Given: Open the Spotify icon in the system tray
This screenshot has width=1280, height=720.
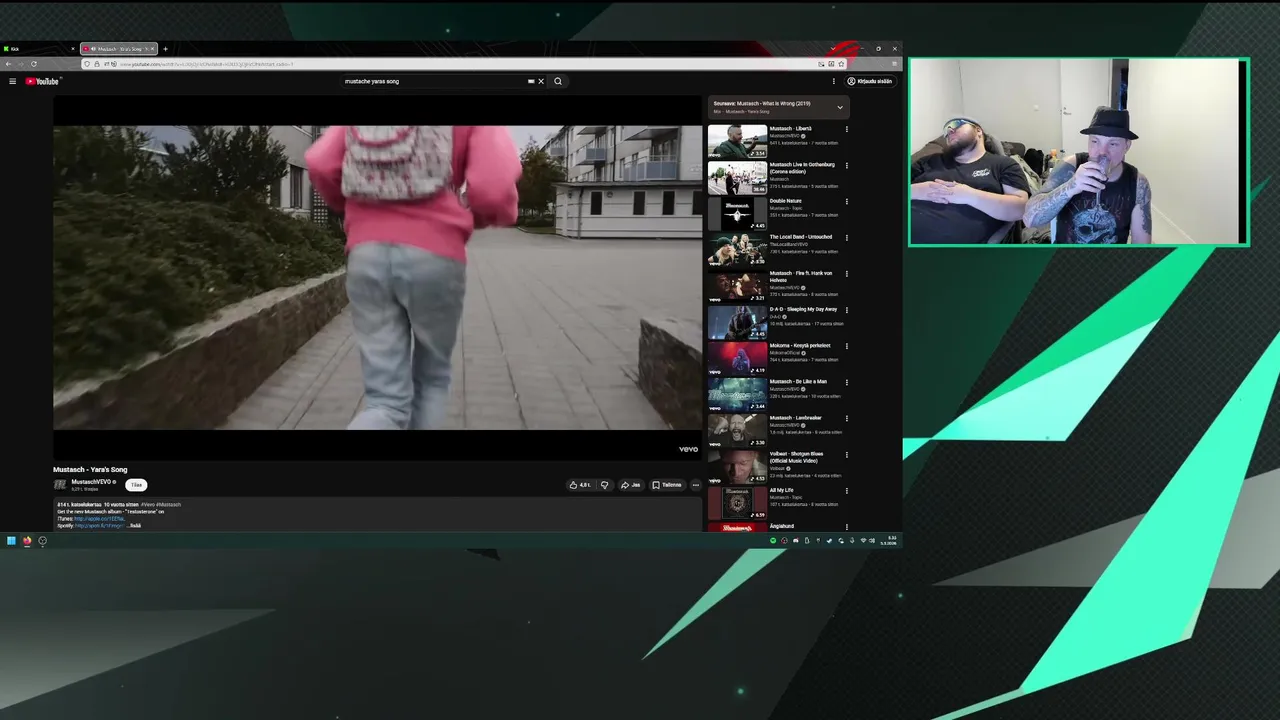Looking at the screenshot, I should pos(773,541).
